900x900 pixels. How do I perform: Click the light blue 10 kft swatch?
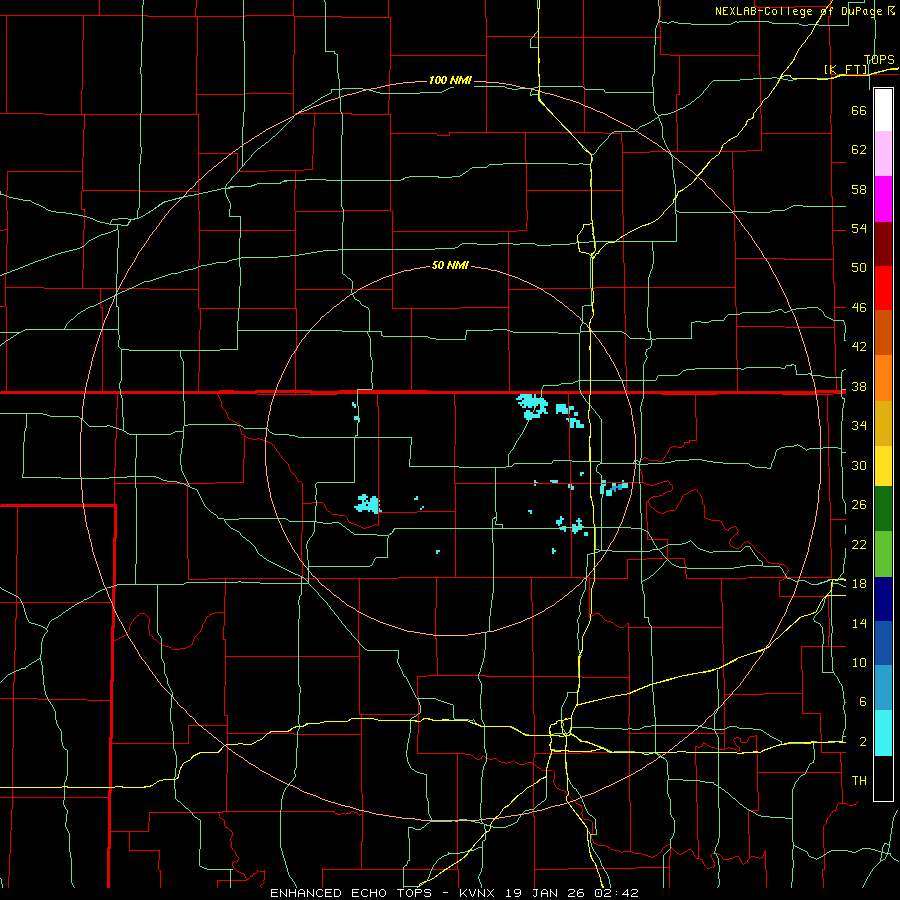pyautogui.click(x=883, y=688)
